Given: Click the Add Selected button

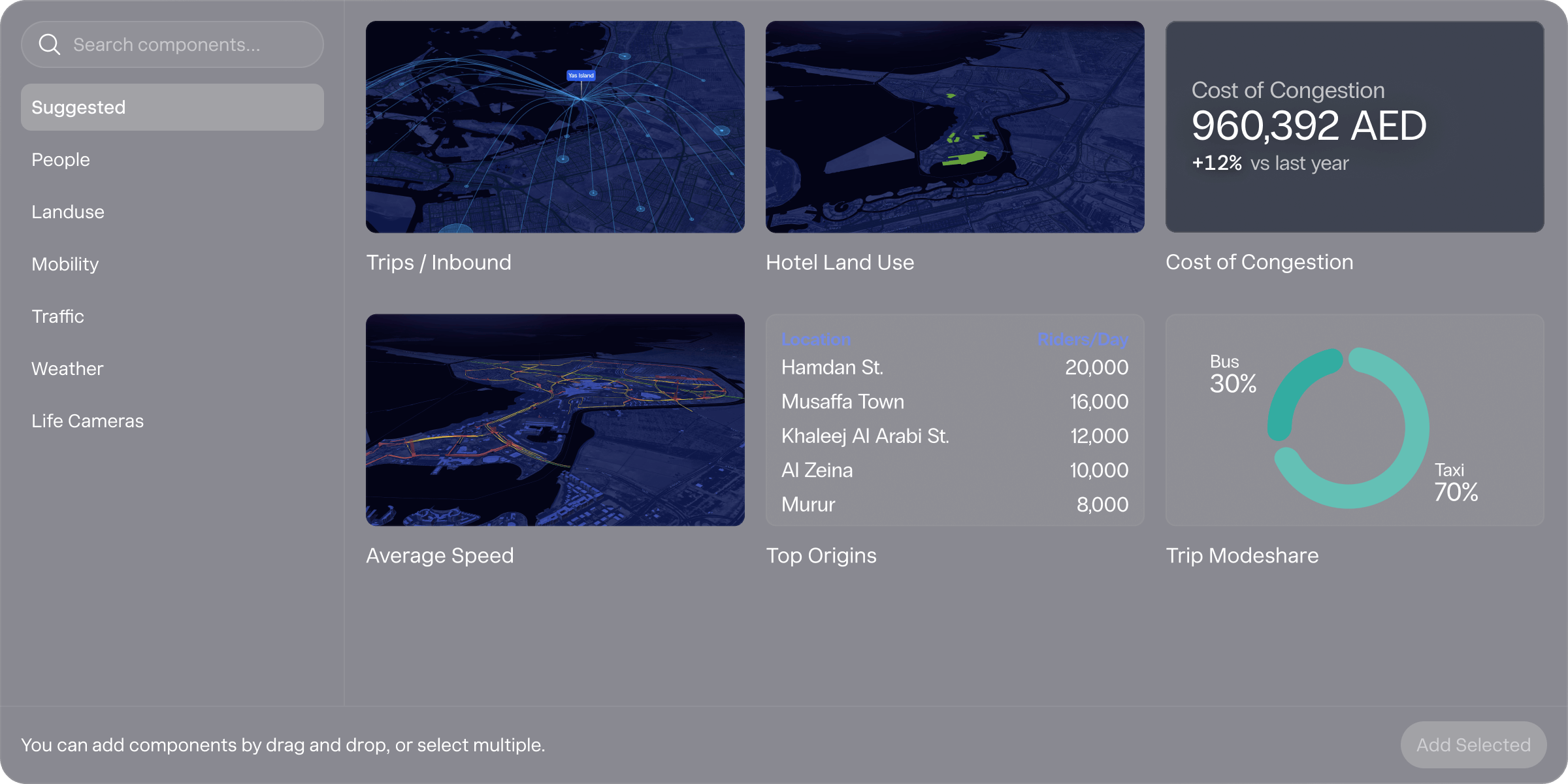Looking at the screenshot, I should click(x=1473, y=745).
